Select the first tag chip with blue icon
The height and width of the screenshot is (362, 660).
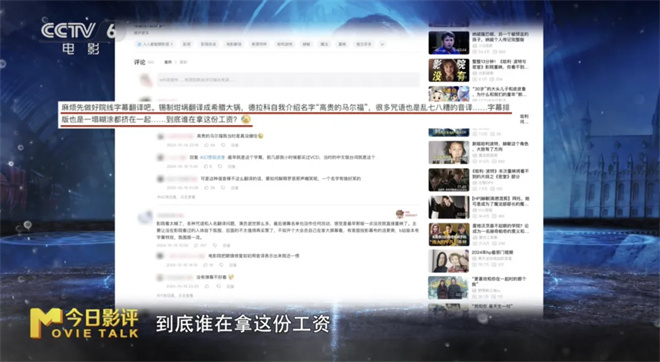[155, 44]
